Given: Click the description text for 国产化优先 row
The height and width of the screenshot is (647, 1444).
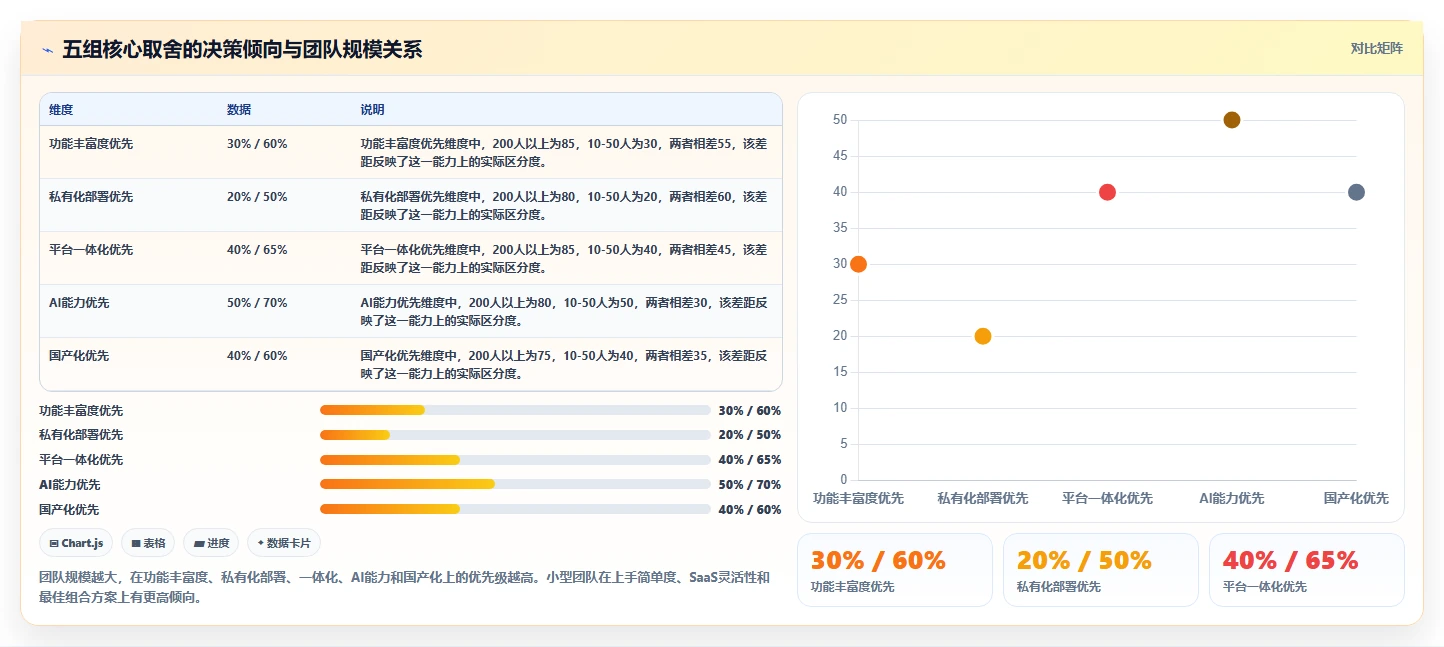Looking at the screenshot, I should (564, 365).
